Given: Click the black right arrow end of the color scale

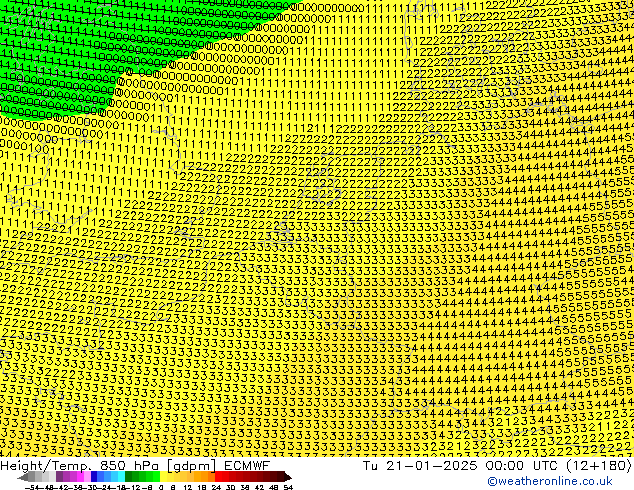Looking at the screenshot, I should [288, 477].
